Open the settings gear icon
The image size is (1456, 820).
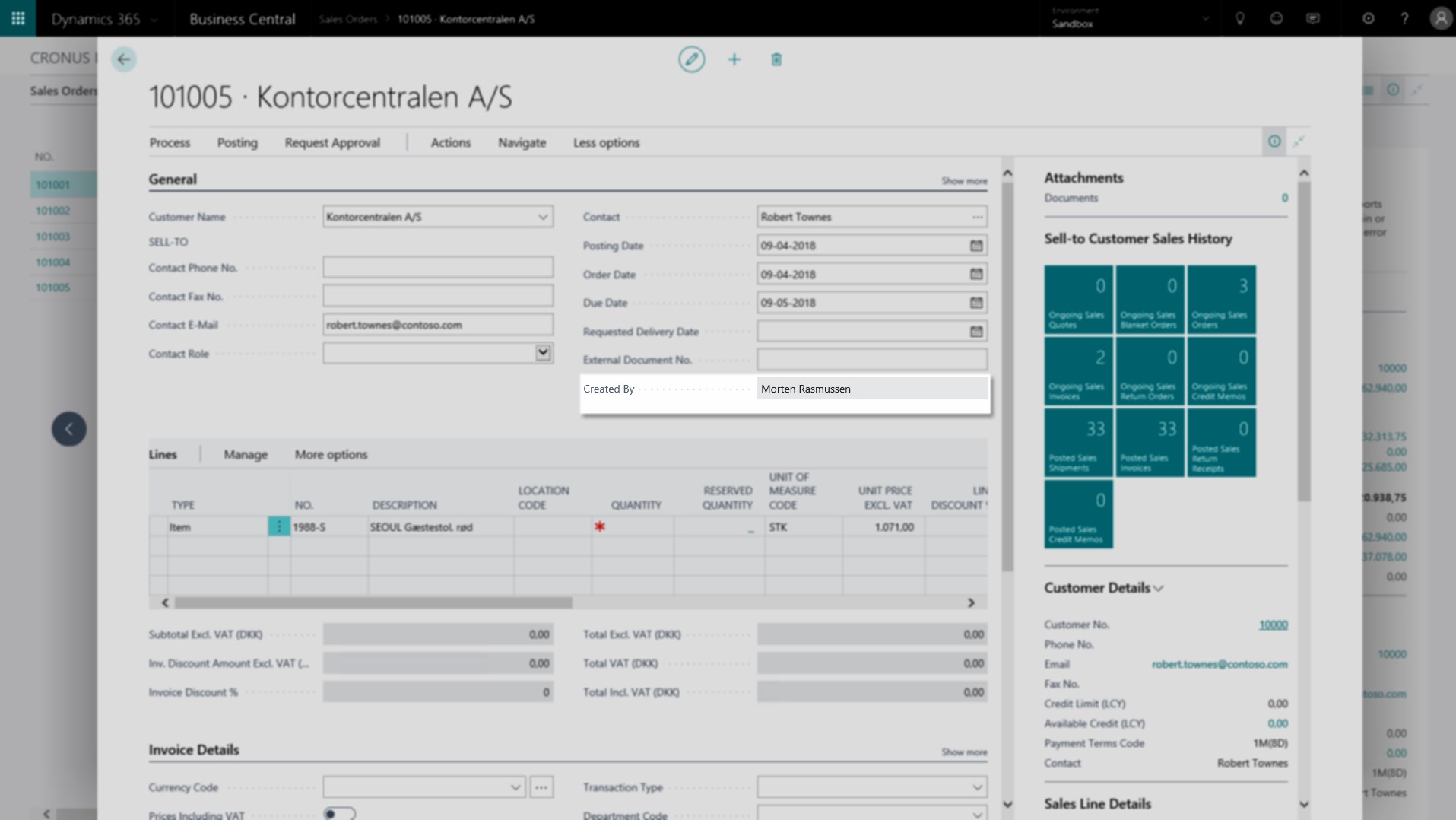click(x=1368, y=18)
